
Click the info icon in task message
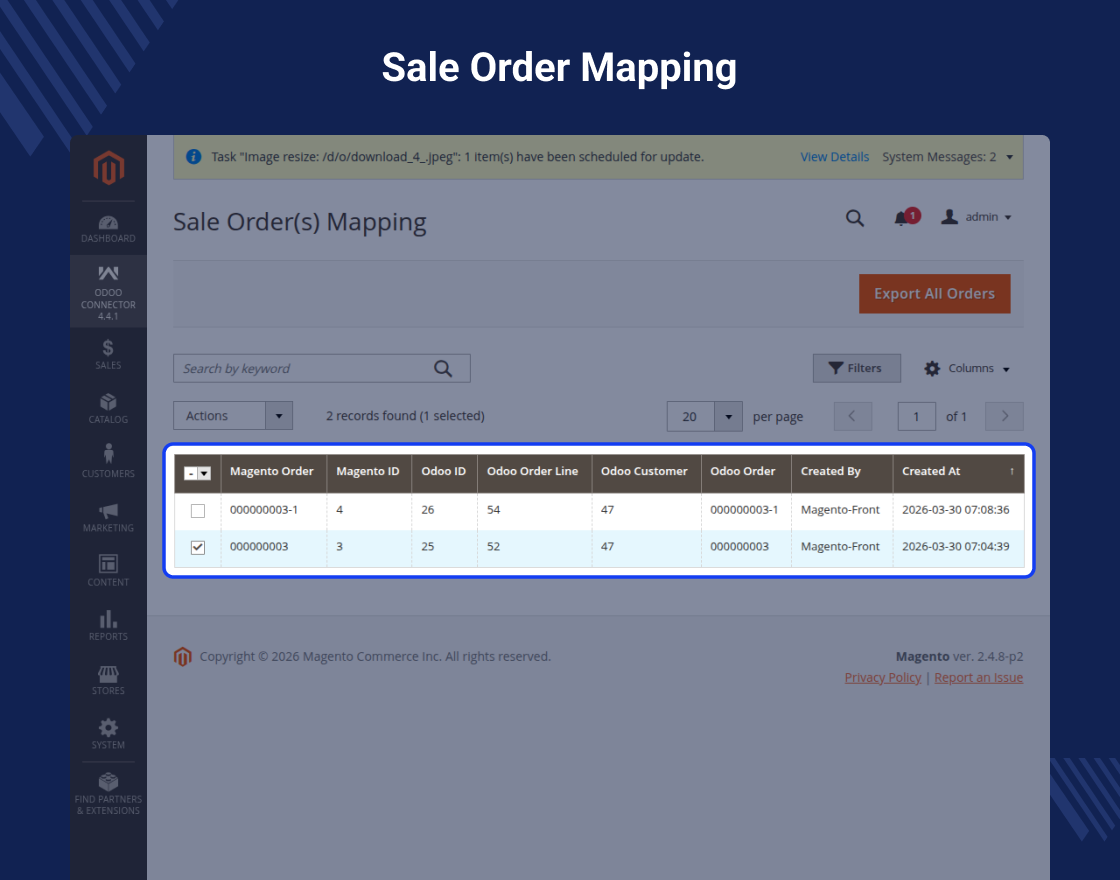(193, 156)
